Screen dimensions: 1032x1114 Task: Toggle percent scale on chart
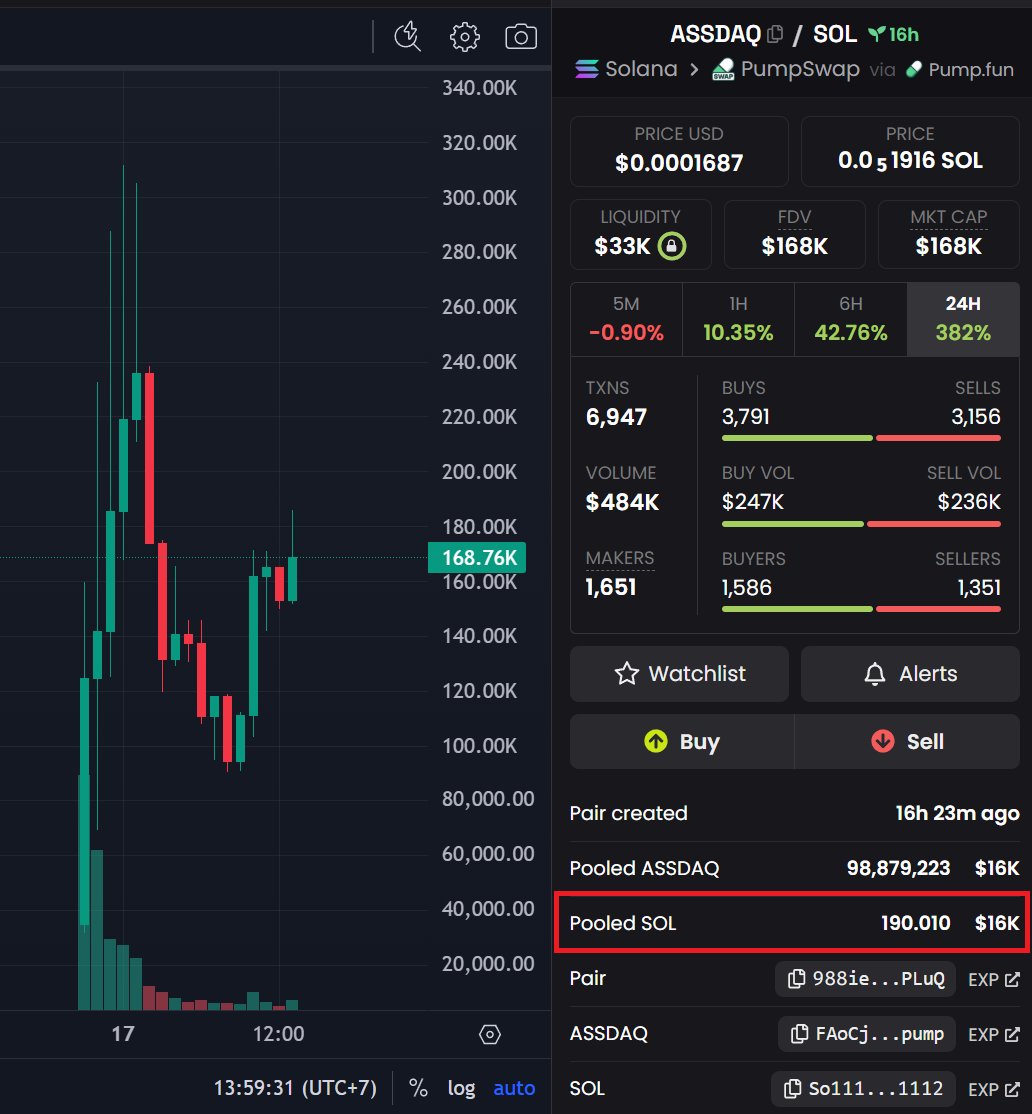click(418, 1088)
